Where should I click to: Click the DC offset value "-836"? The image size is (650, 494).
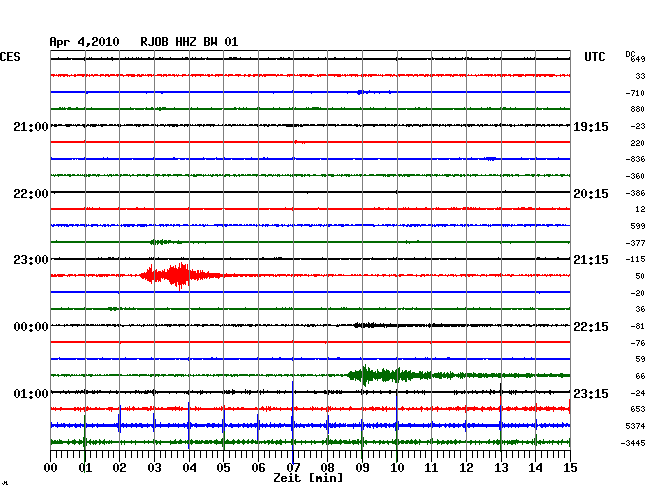[x=635, y=159]
